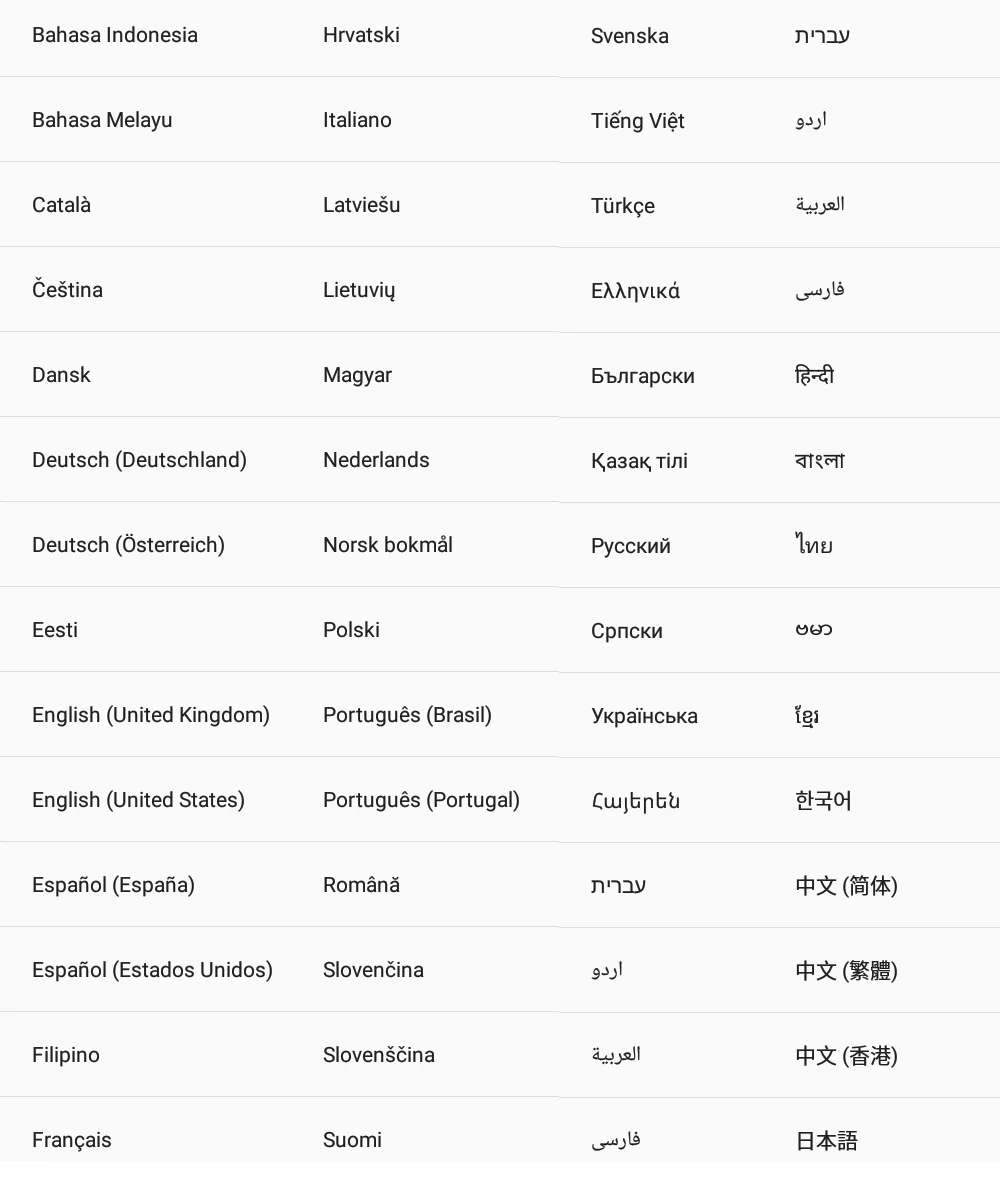Pick Українська from the list
Image resolution: width=1000 pixels, height=1182 pixels.
pos(644,715)
